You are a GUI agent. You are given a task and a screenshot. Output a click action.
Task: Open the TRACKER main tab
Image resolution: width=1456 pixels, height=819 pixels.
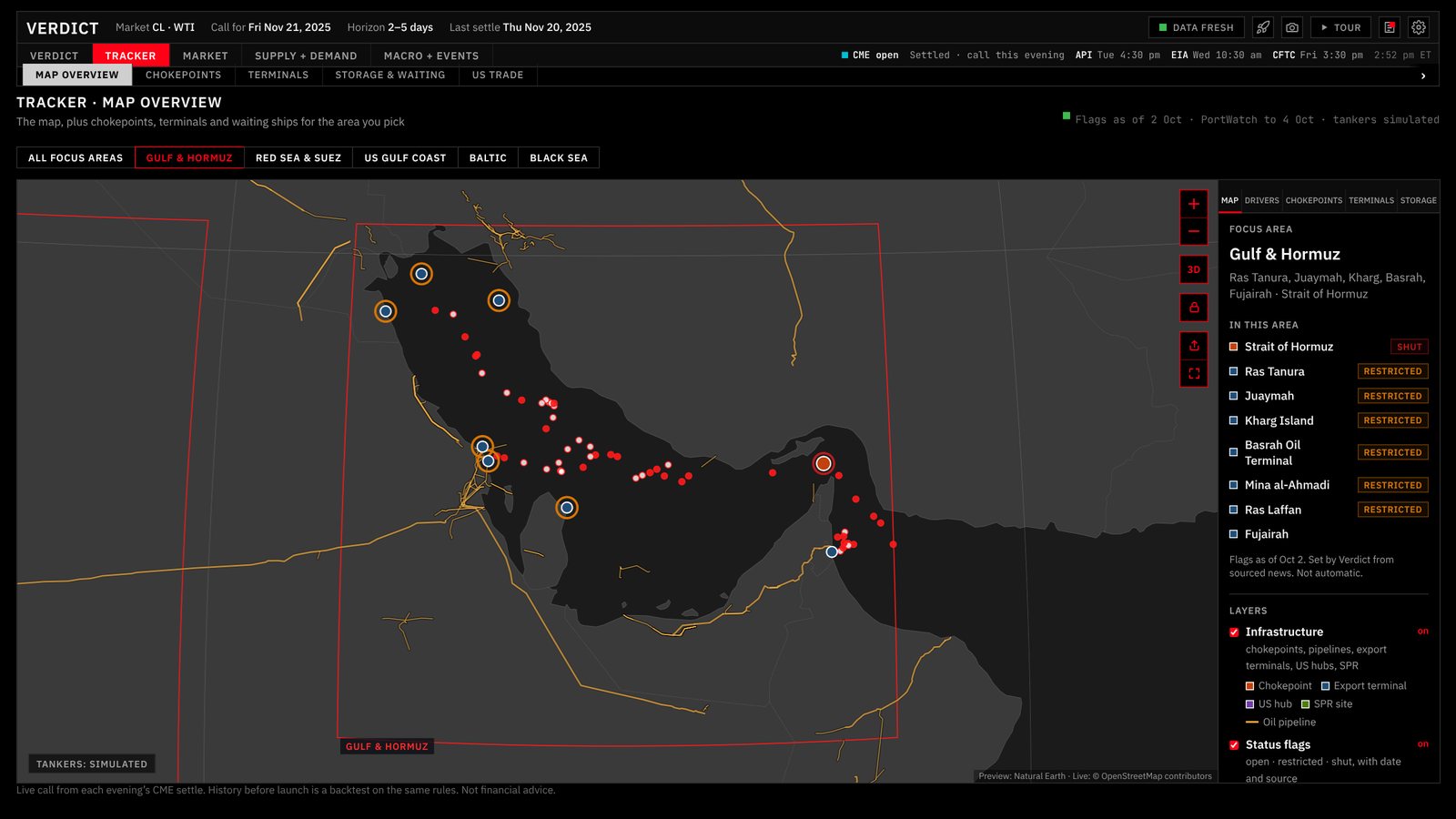[x=130, y=56]
